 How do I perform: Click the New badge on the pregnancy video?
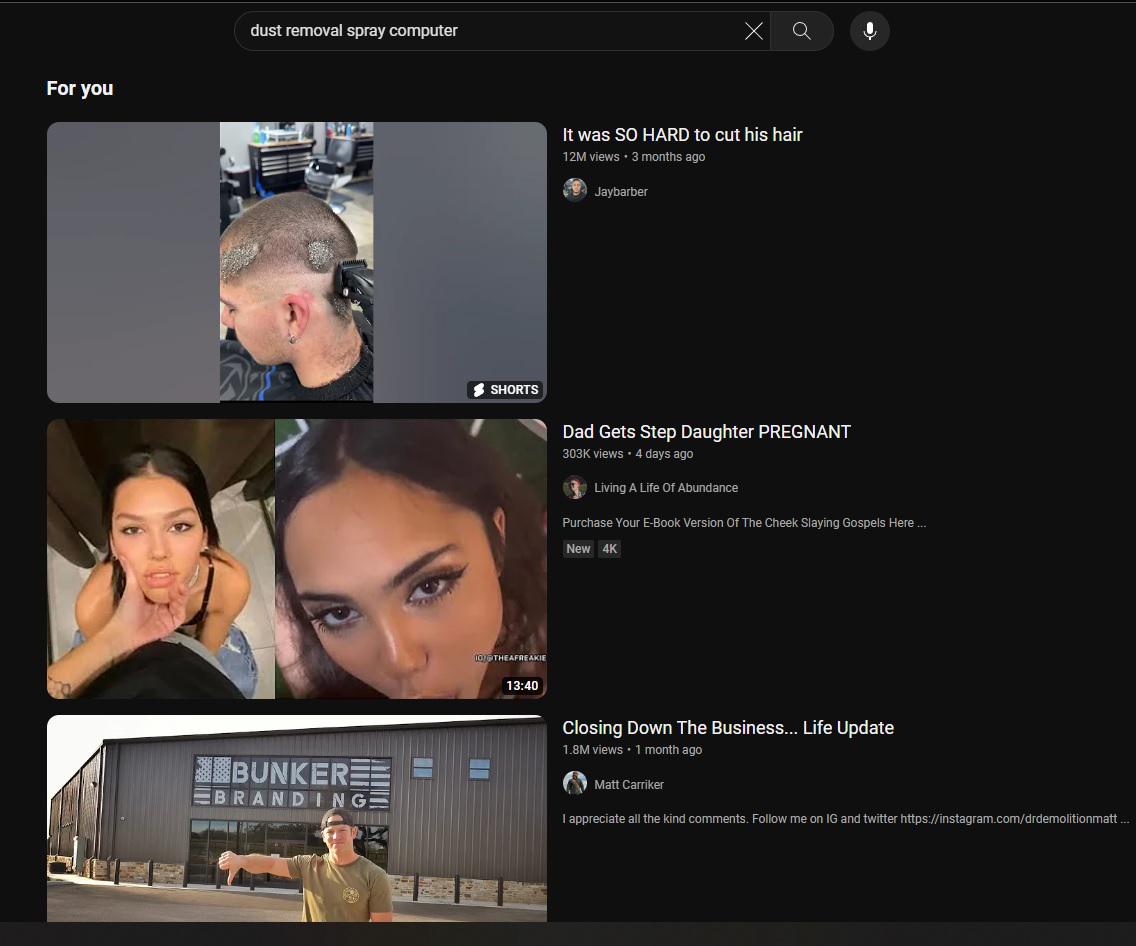coord(578,548)
